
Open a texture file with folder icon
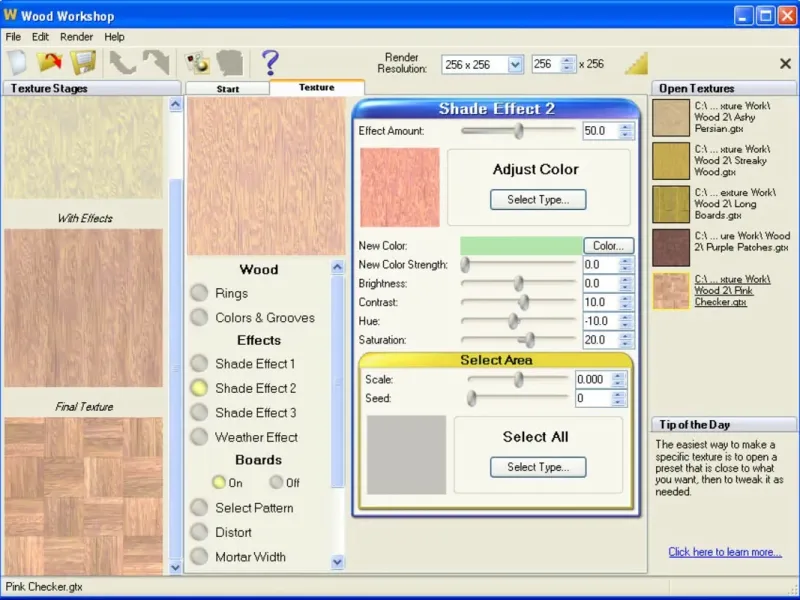(49, 63)
